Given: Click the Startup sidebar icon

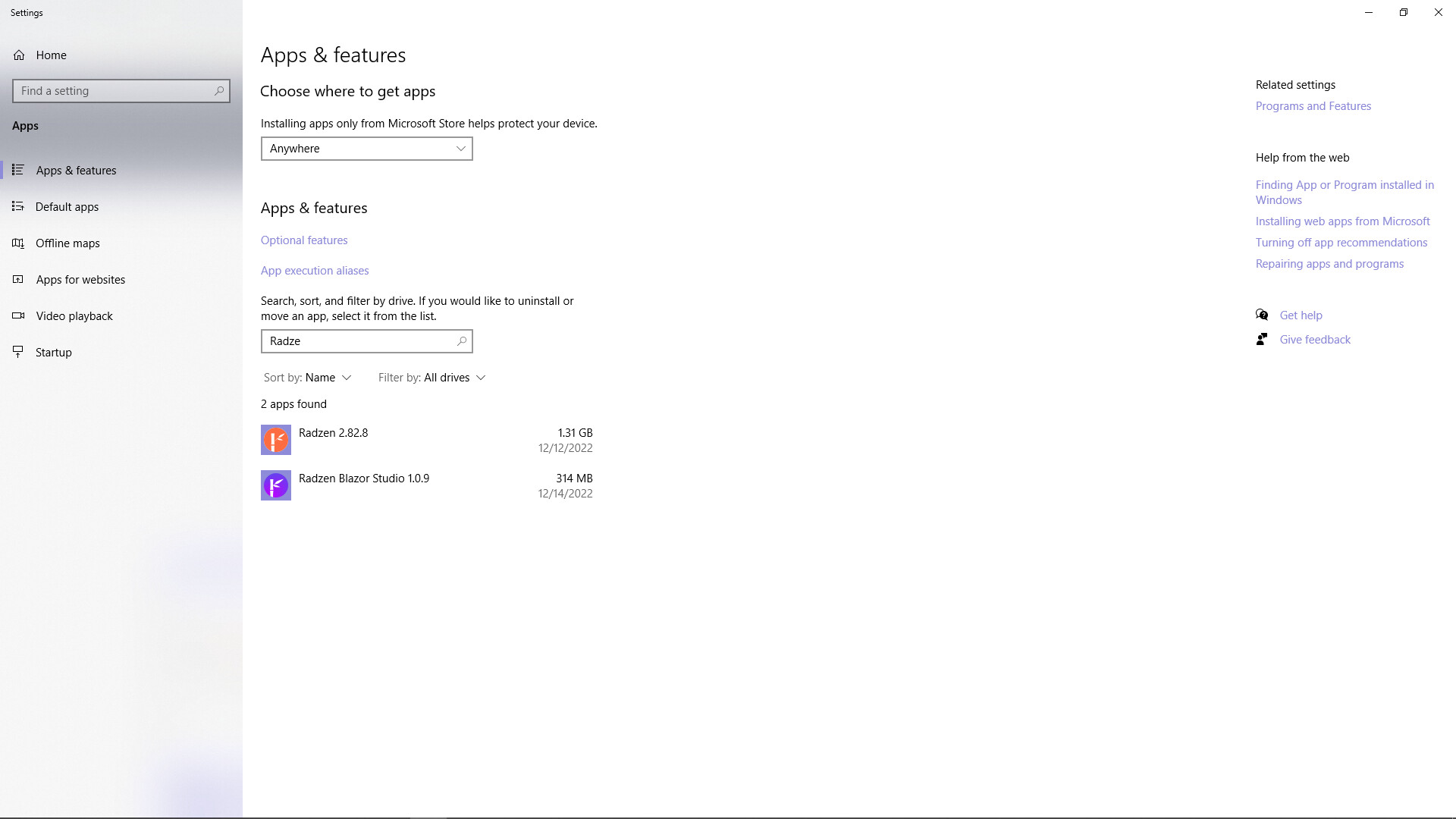Looking at the screenshot, I should (x=18, y=353).
